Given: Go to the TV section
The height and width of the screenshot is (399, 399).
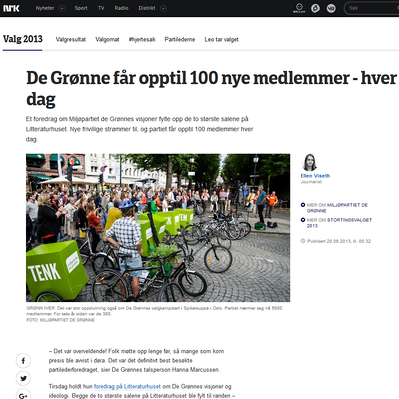Looking at the screenshot, I should tap(101, 8).
